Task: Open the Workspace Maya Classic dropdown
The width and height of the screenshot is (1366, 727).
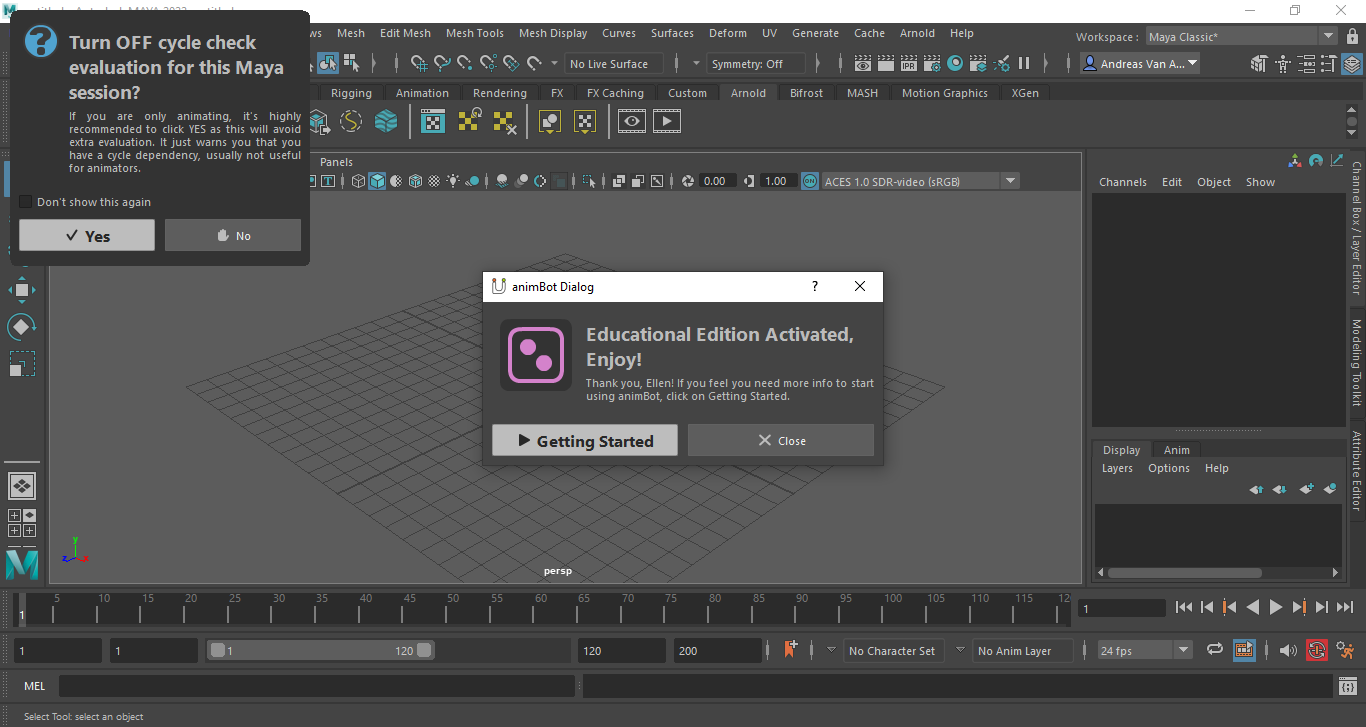Action: [1241, 37]
